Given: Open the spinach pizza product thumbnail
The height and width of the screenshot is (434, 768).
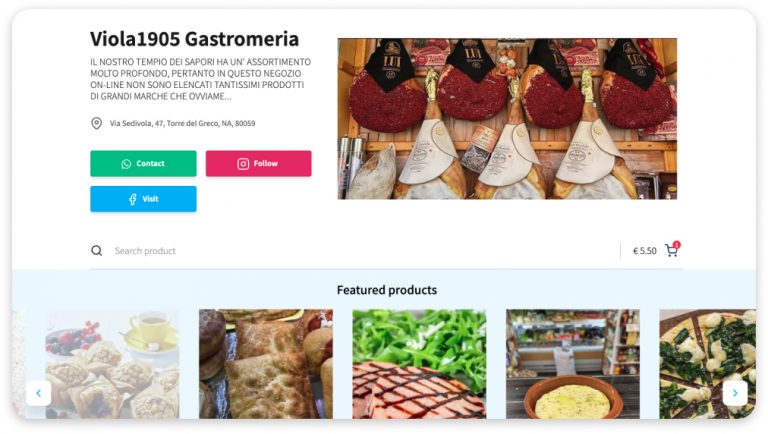Looking at the screenshot, I should (707, 364).
